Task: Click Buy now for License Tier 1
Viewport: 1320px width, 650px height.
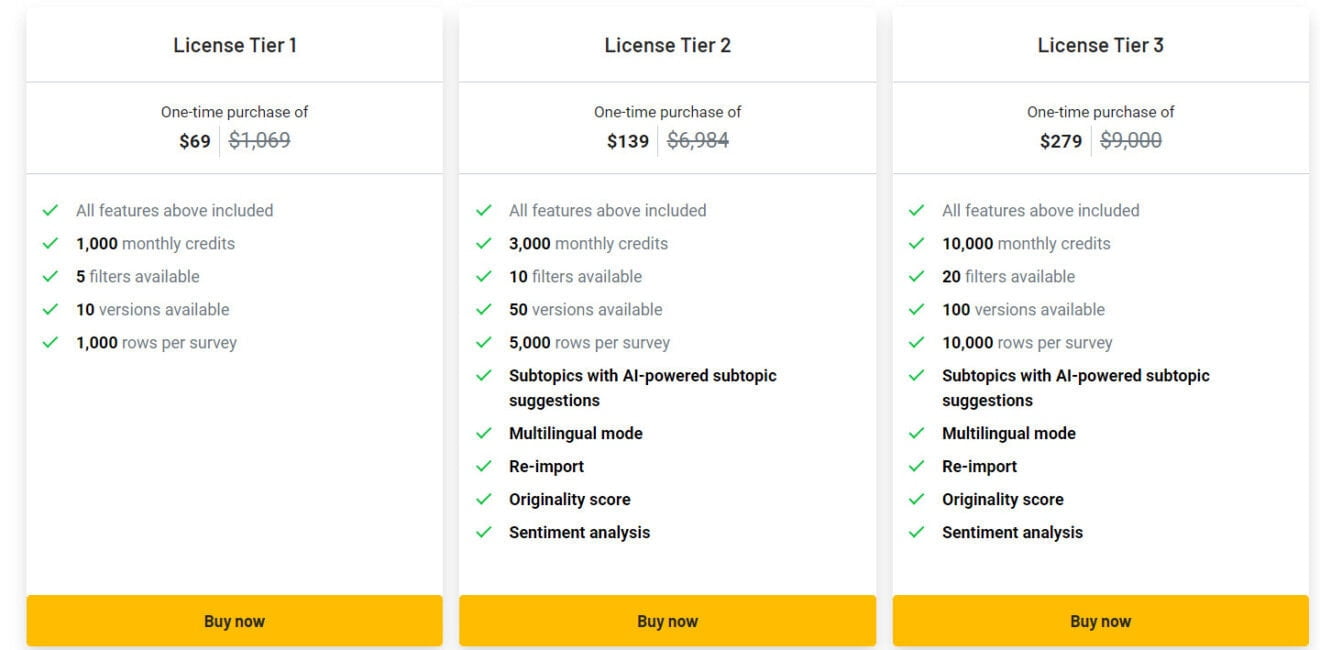Action: pos(234,621)
